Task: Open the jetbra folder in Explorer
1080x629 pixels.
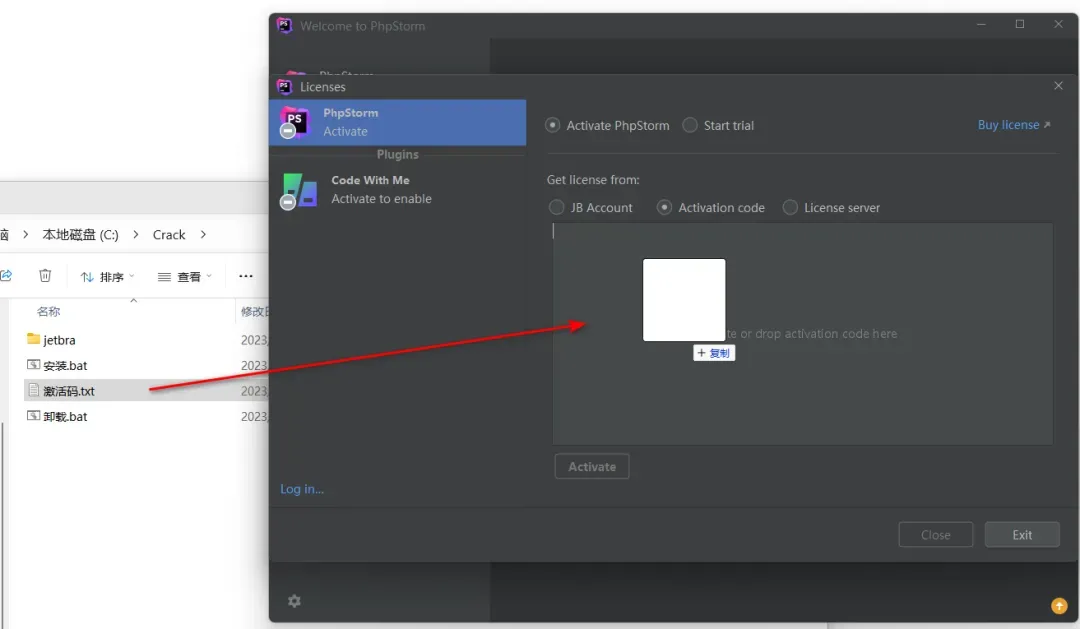Action: click(59, 340)
